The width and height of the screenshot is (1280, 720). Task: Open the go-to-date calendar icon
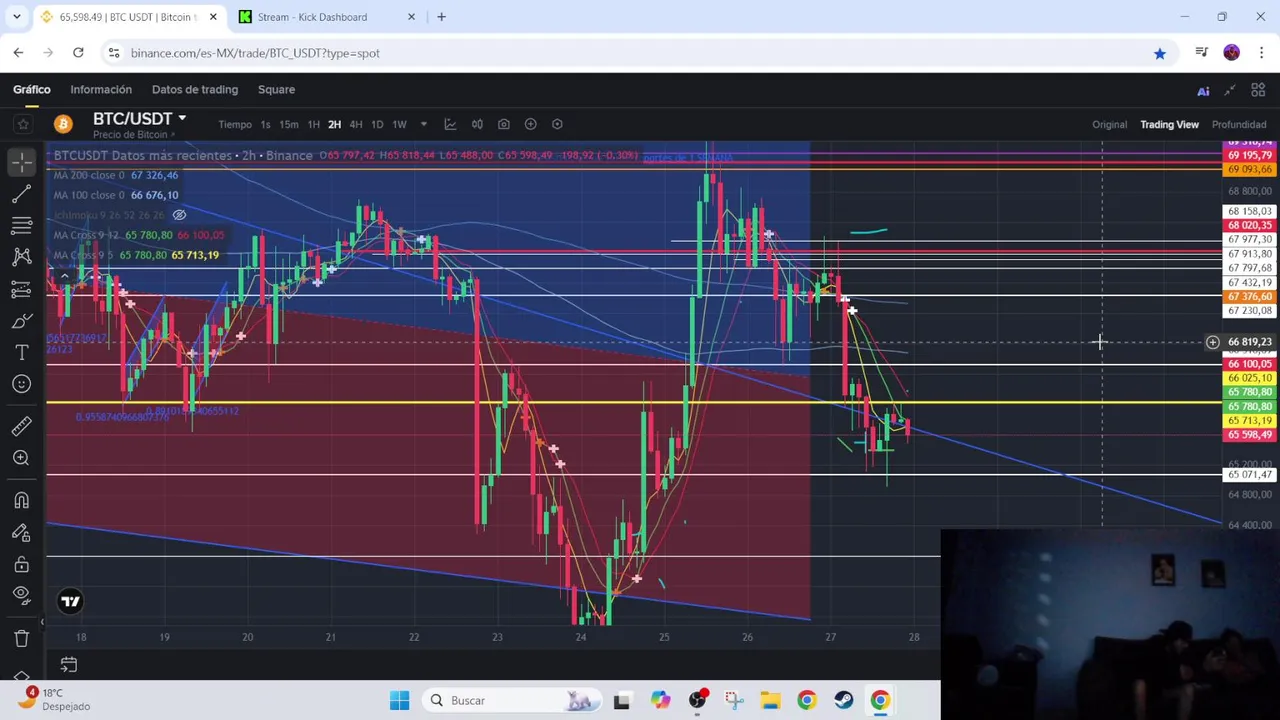[x=68, y=664]
